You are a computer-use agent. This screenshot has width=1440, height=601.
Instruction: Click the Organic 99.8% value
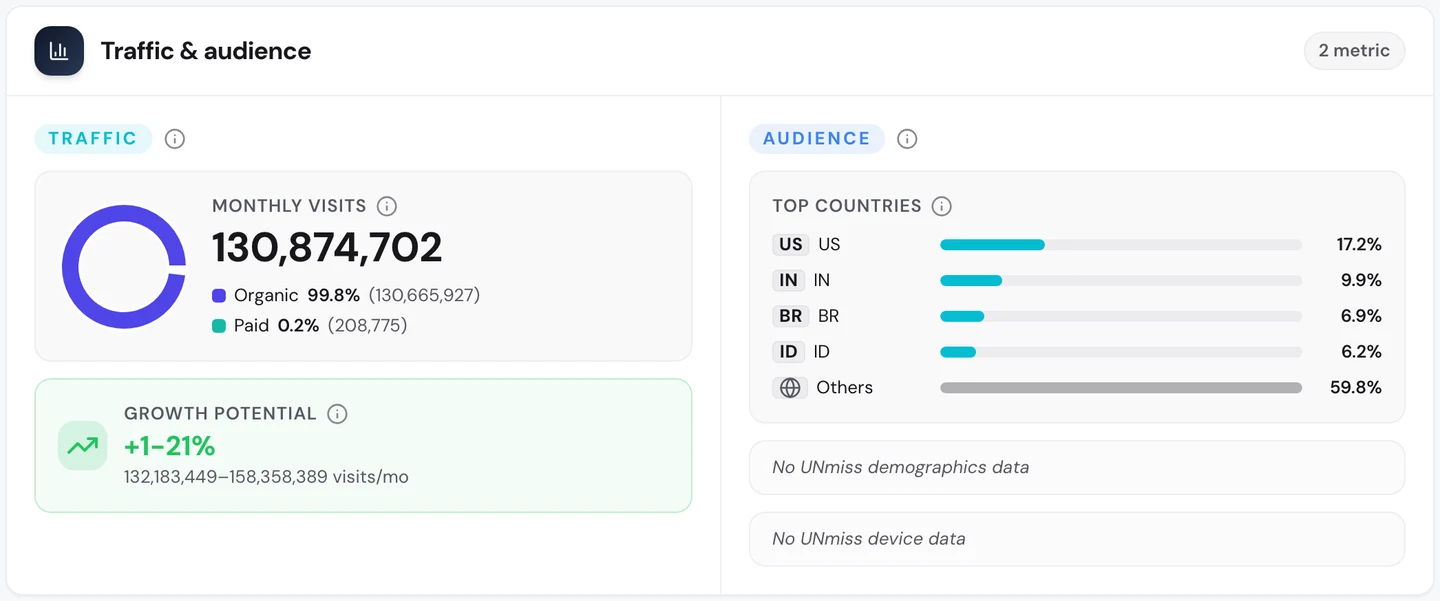tap(333, 296)
